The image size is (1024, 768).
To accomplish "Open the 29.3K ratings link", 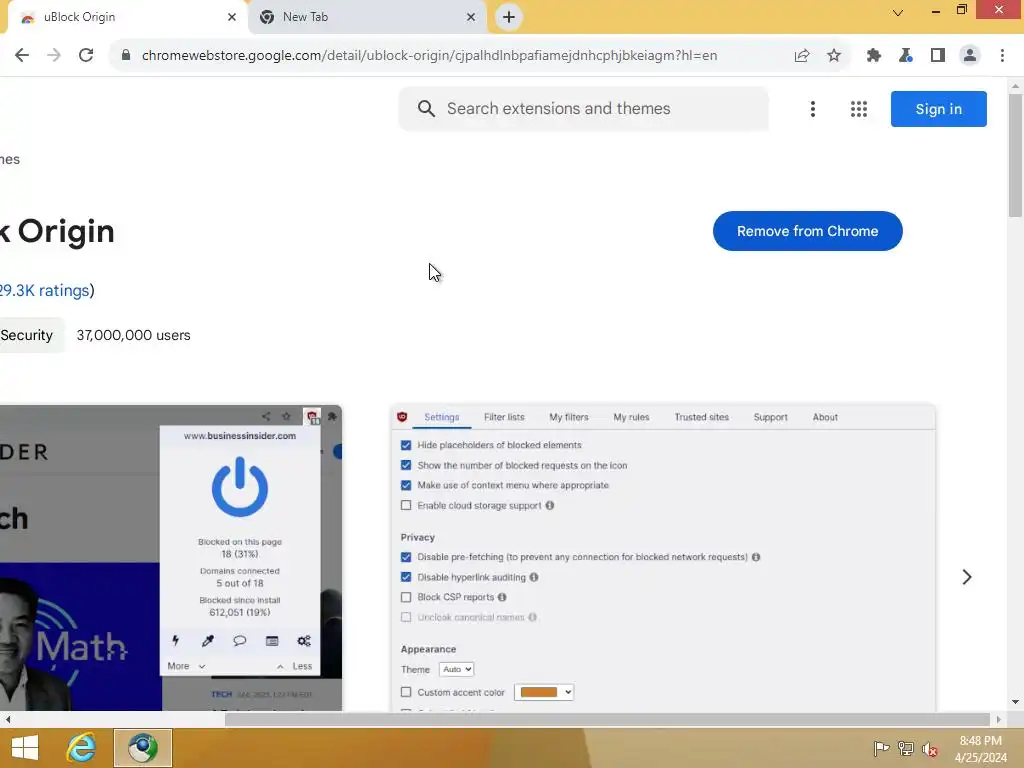I will (44, 291).
